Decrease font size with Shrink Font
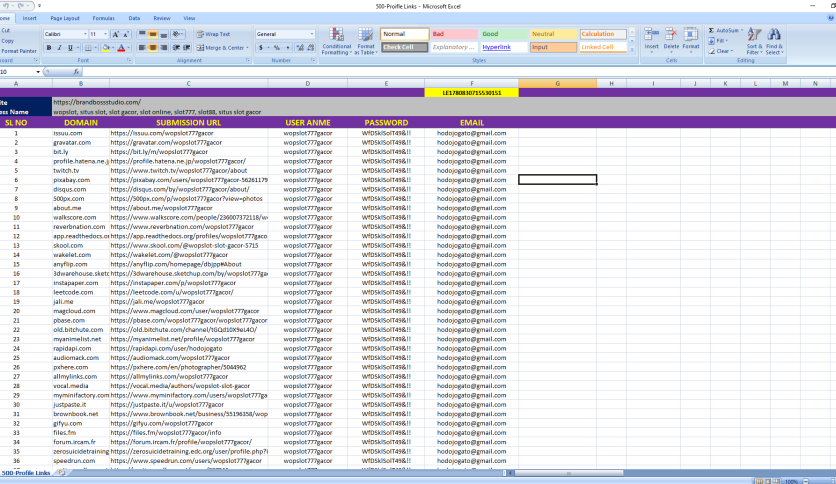 pos(126,34)
